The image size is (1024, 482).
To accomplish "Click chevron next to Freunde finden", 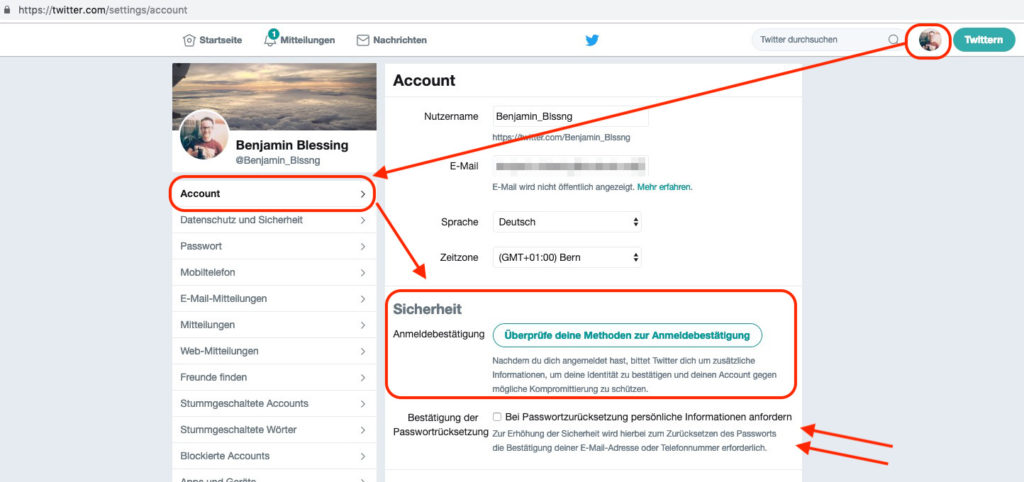I will click(x=363, y=378).
